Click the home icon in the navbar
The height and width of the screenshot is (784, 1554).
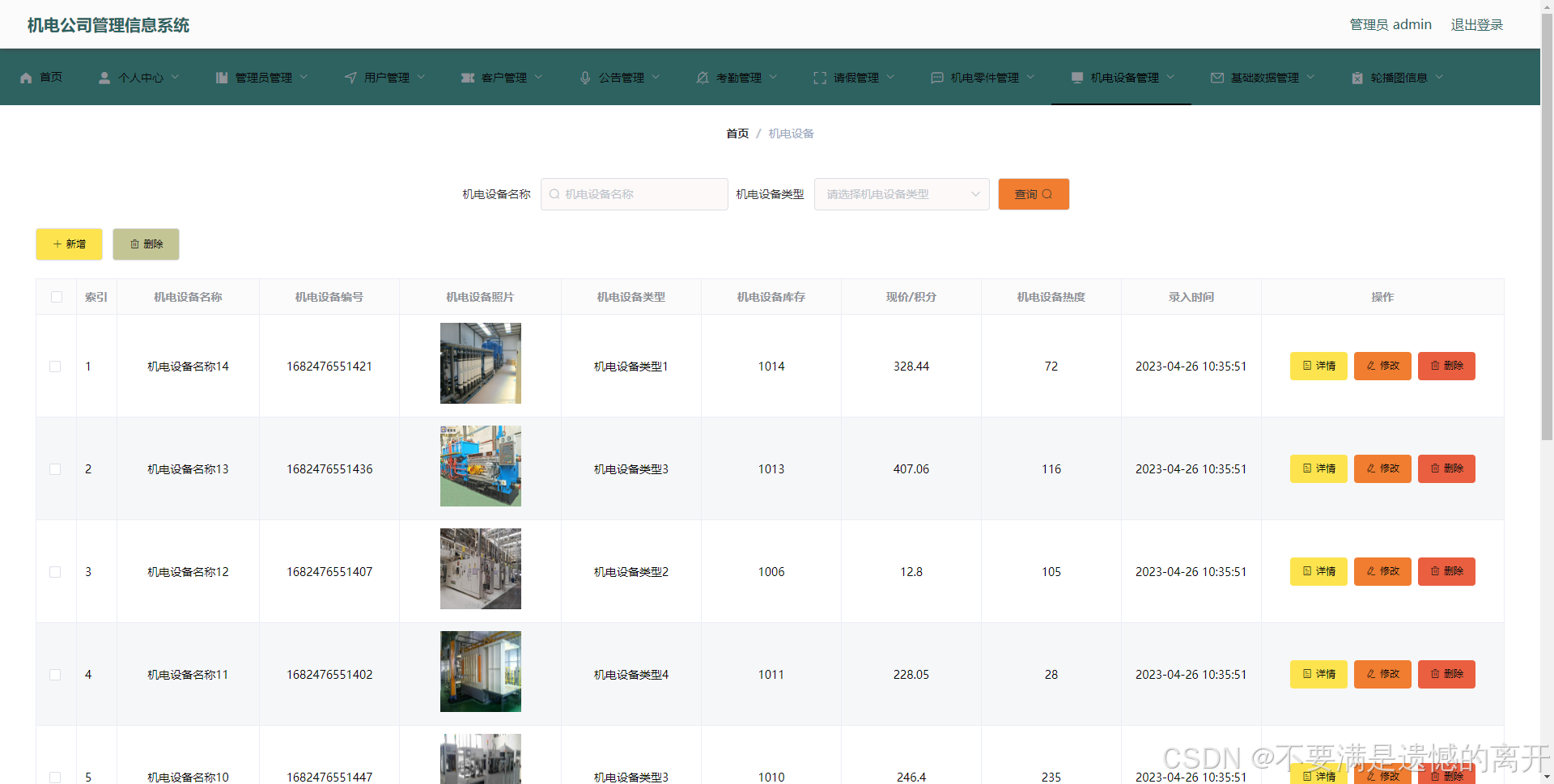[x=26, y=78]
